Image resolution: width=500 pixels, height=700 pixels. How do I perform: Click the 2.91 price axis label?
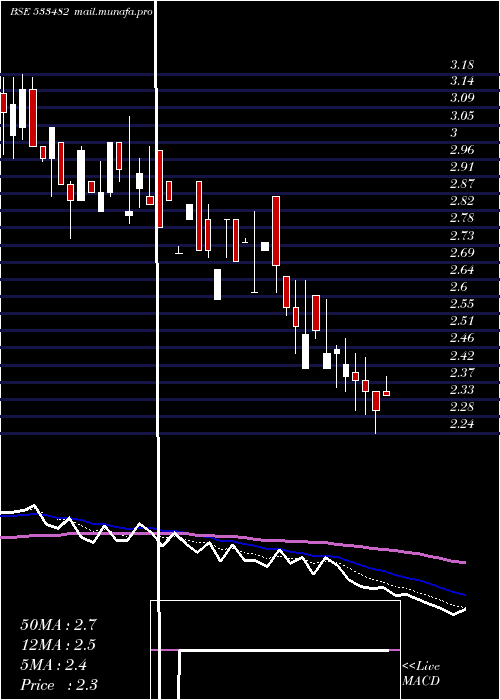pyautogui.click(x=462, y=167)
